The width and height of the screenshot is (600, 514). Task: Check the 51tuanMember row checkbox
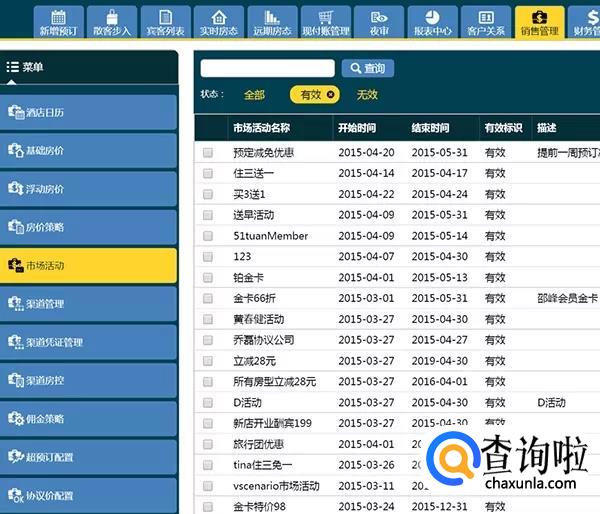tap(208, 236)
